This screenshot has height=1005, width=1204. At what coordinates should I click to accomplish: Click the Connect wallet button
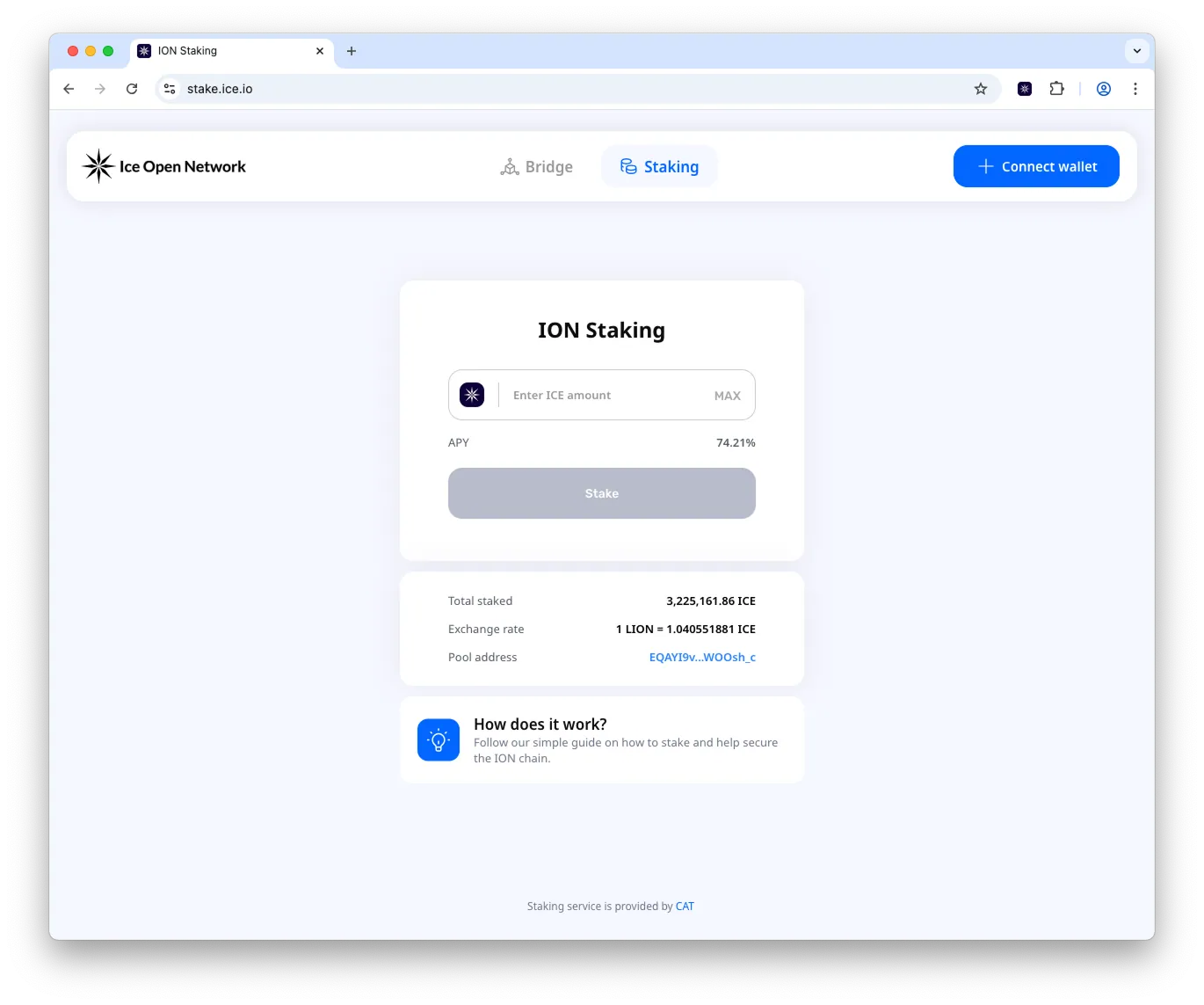(1036, 166)
